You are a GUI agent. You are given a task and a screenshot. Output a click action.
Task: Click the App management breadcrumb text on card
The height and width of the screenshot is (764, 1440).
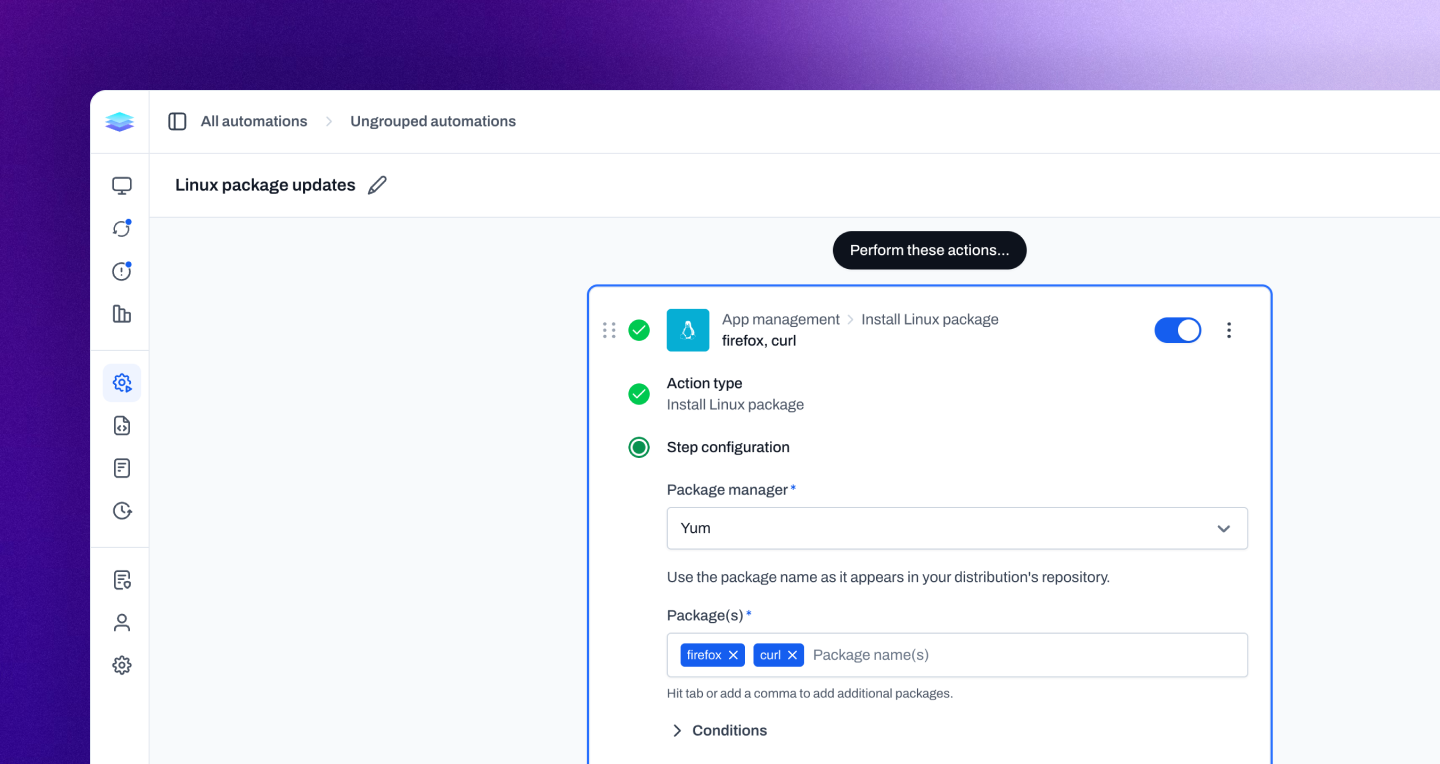tap(781, 319)
